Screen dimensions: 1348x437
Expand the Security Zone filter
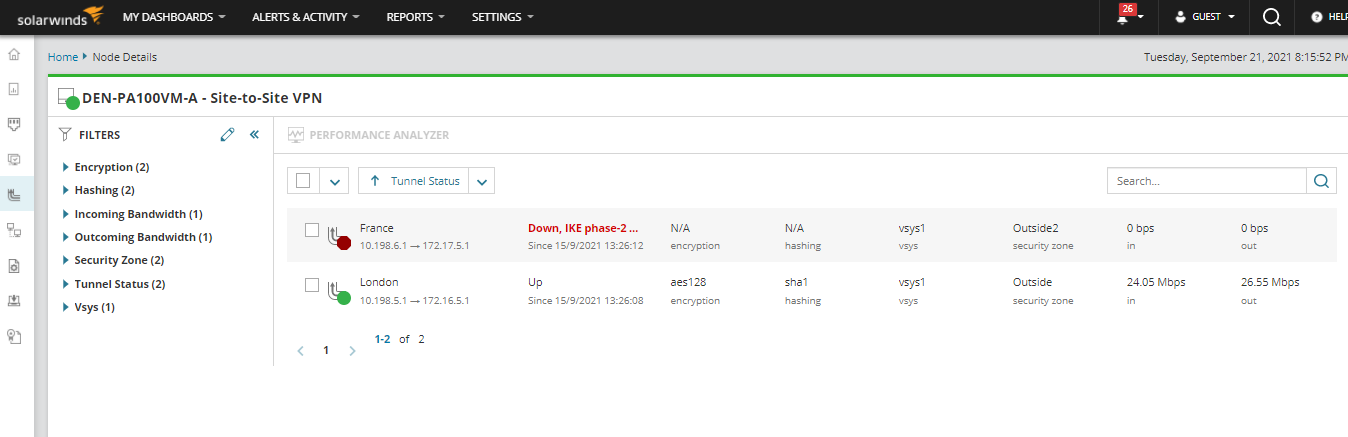tap(66, 260)
